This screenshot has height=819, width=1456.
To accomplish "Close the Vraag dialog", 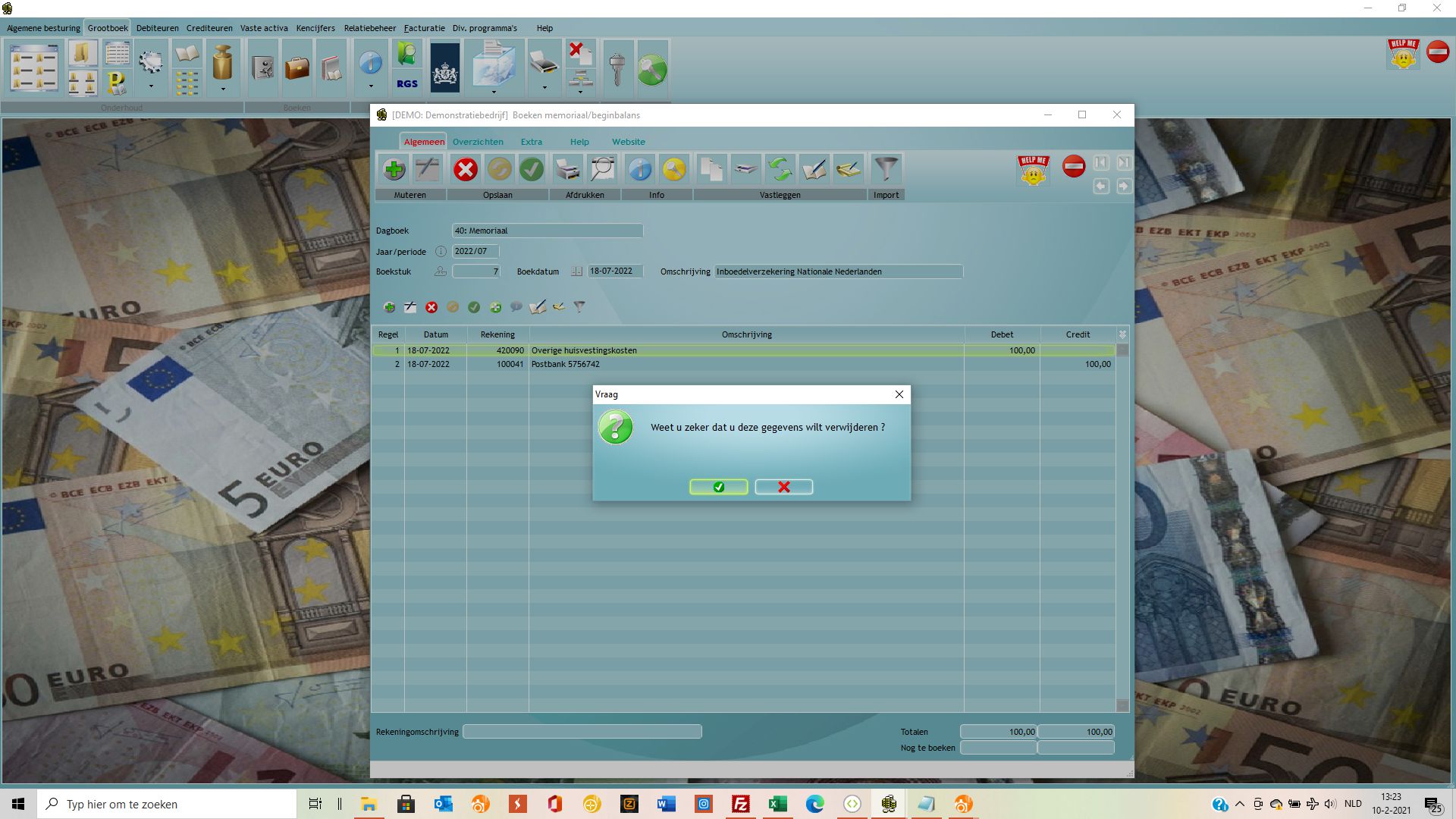I will pyautogui.click(x=899, y=394).
